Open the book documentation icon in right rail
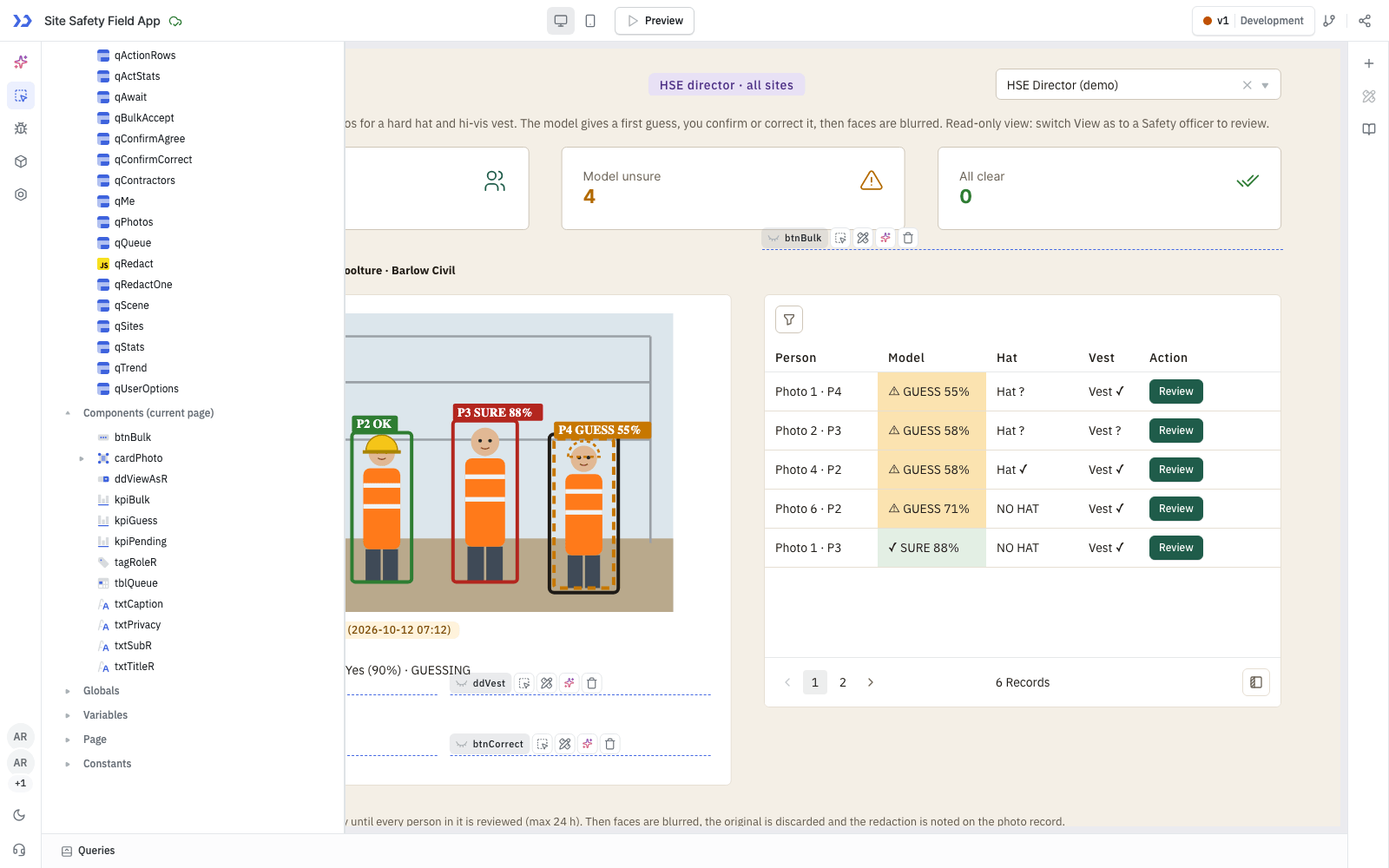 [x=1369, y=129]
